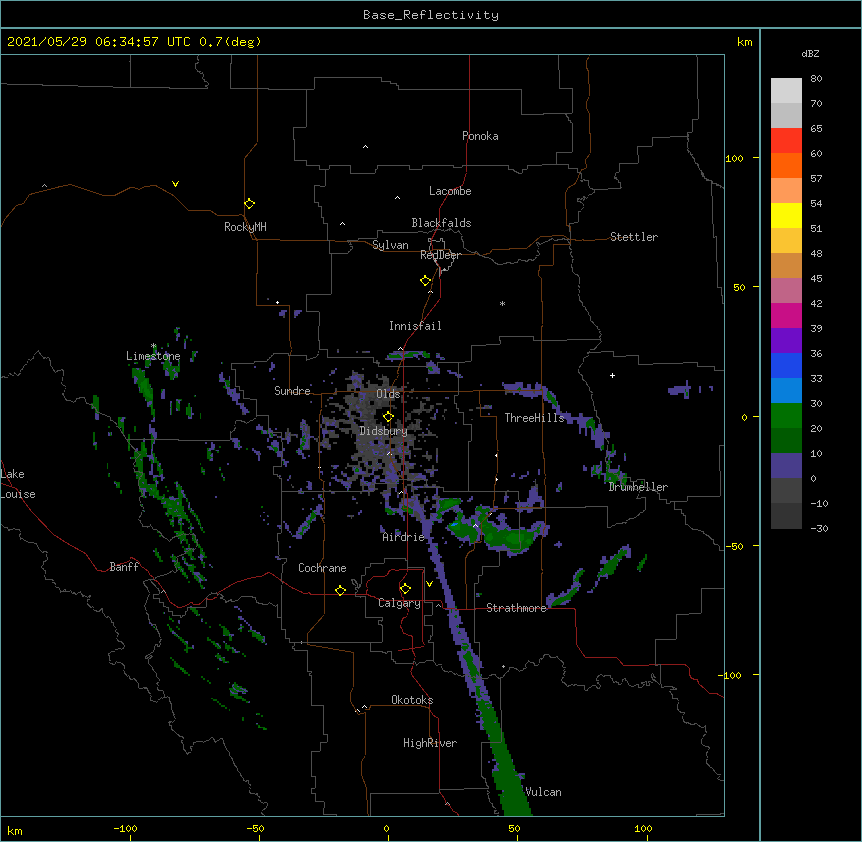Click the yellow diamond marker above RockyMH
Screen dimensions: 862x842
coord(249,203)
